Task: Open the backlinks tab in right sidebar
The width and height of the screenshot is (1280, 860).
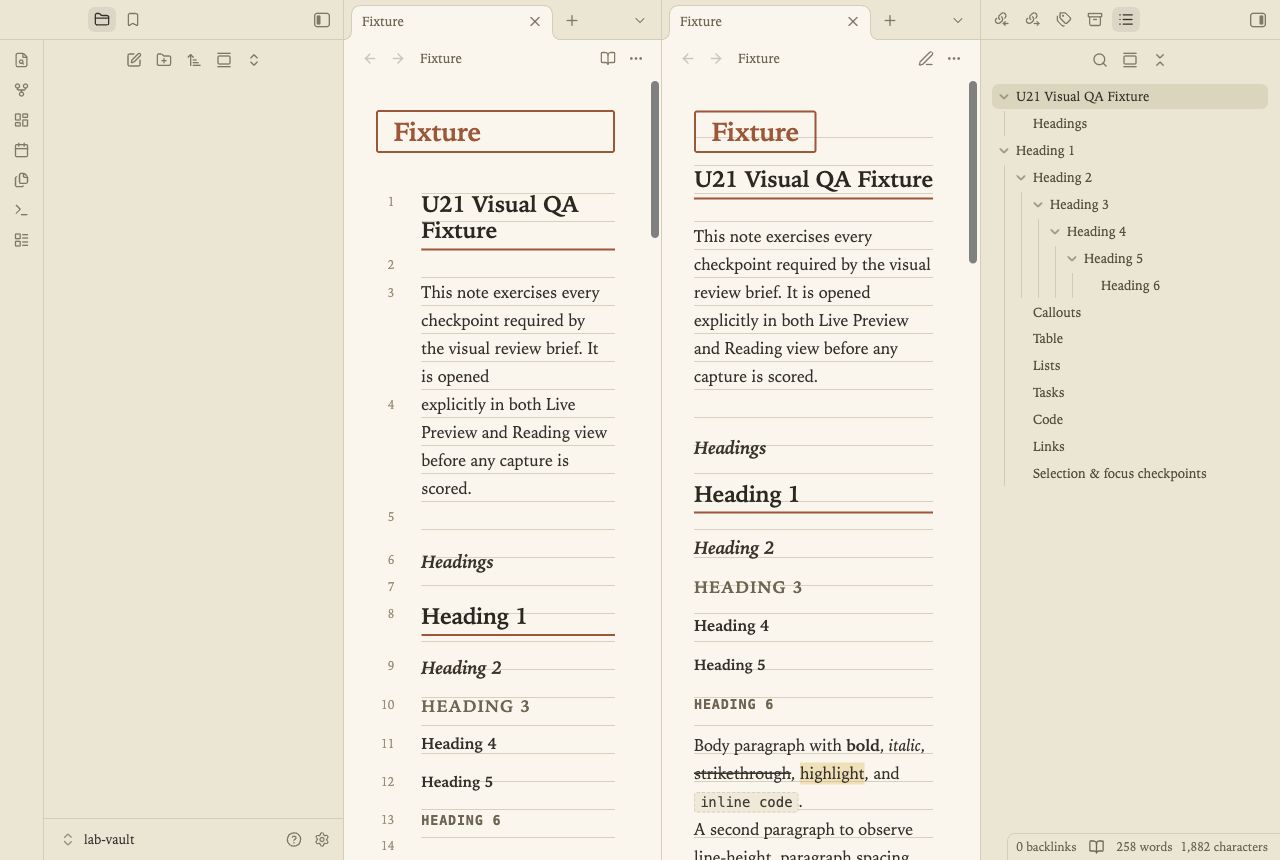Action: pyautogui.click(x=1001, y=20)
